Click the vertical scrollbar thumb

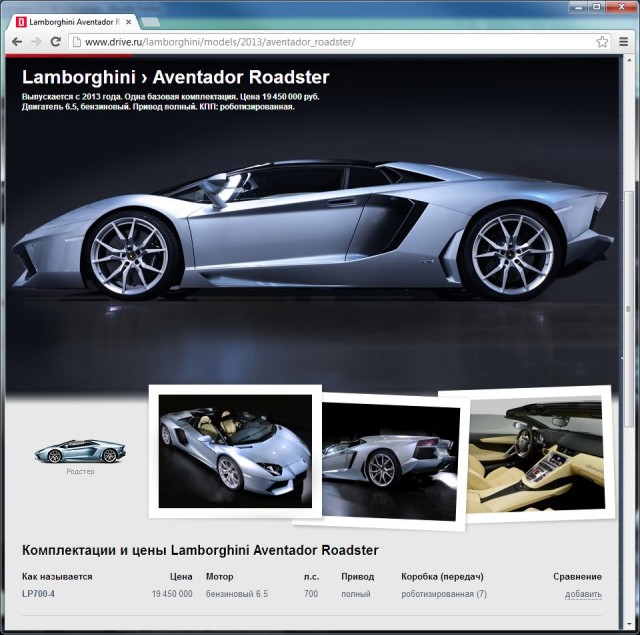[629, 308]
